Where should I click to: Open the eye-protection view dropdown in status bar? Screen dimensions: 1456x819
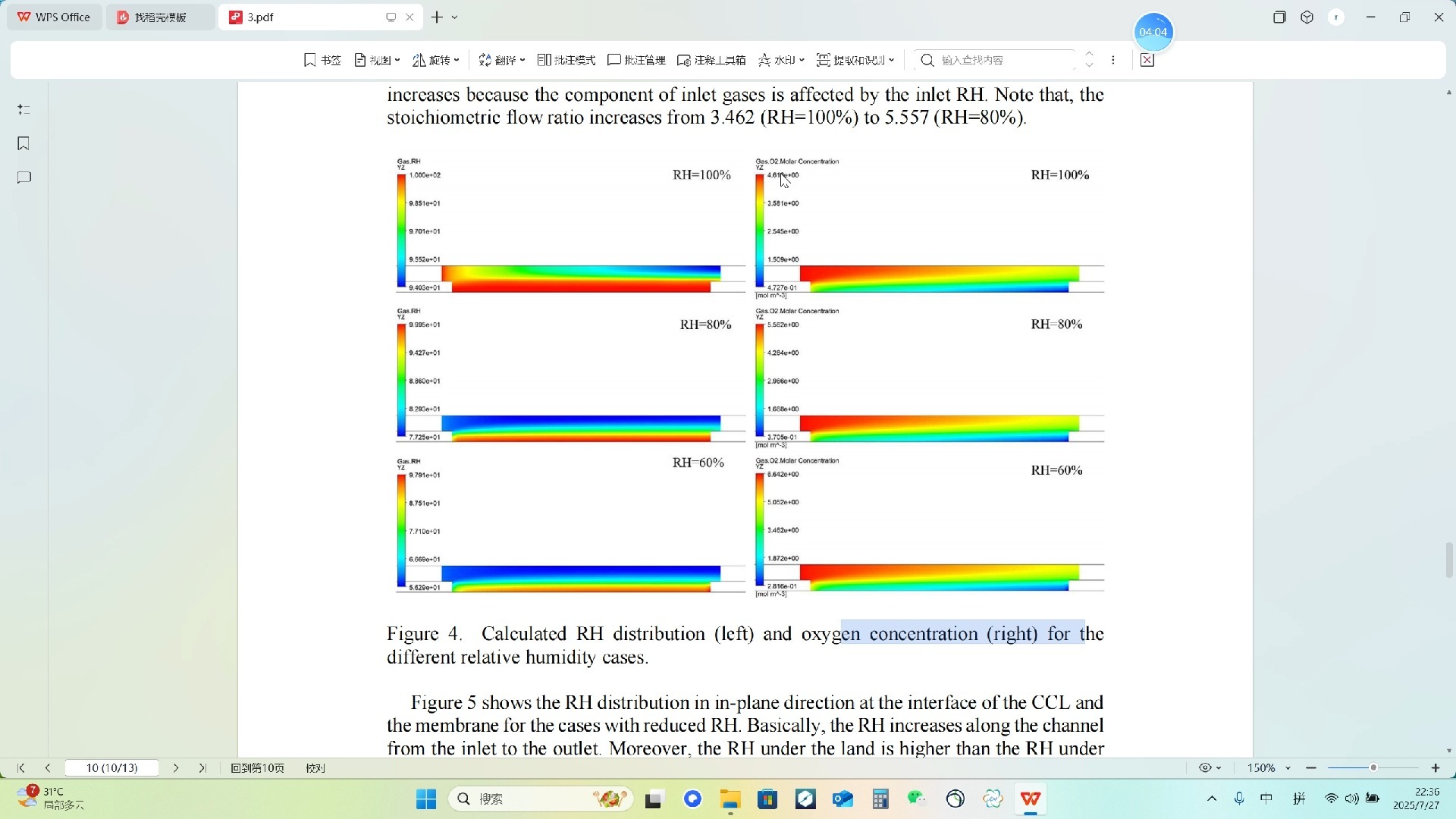pos(1210,768)
